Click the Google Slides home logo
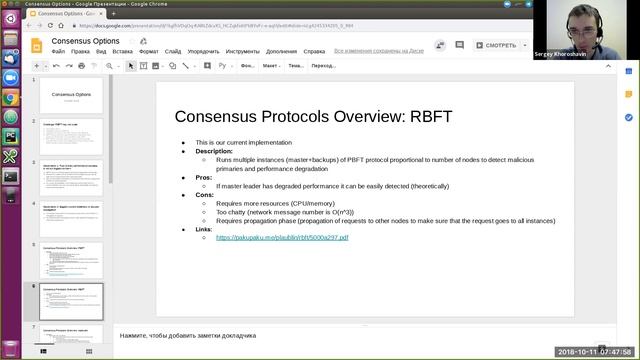 point(36,45)
